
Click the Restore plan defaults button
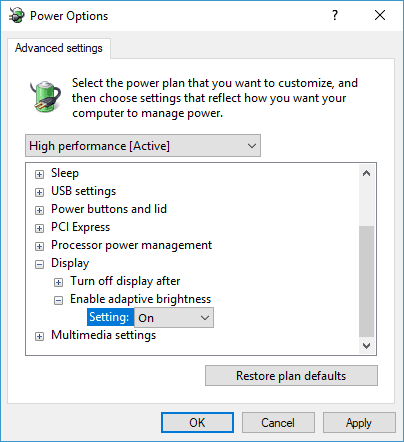(291, 376)
